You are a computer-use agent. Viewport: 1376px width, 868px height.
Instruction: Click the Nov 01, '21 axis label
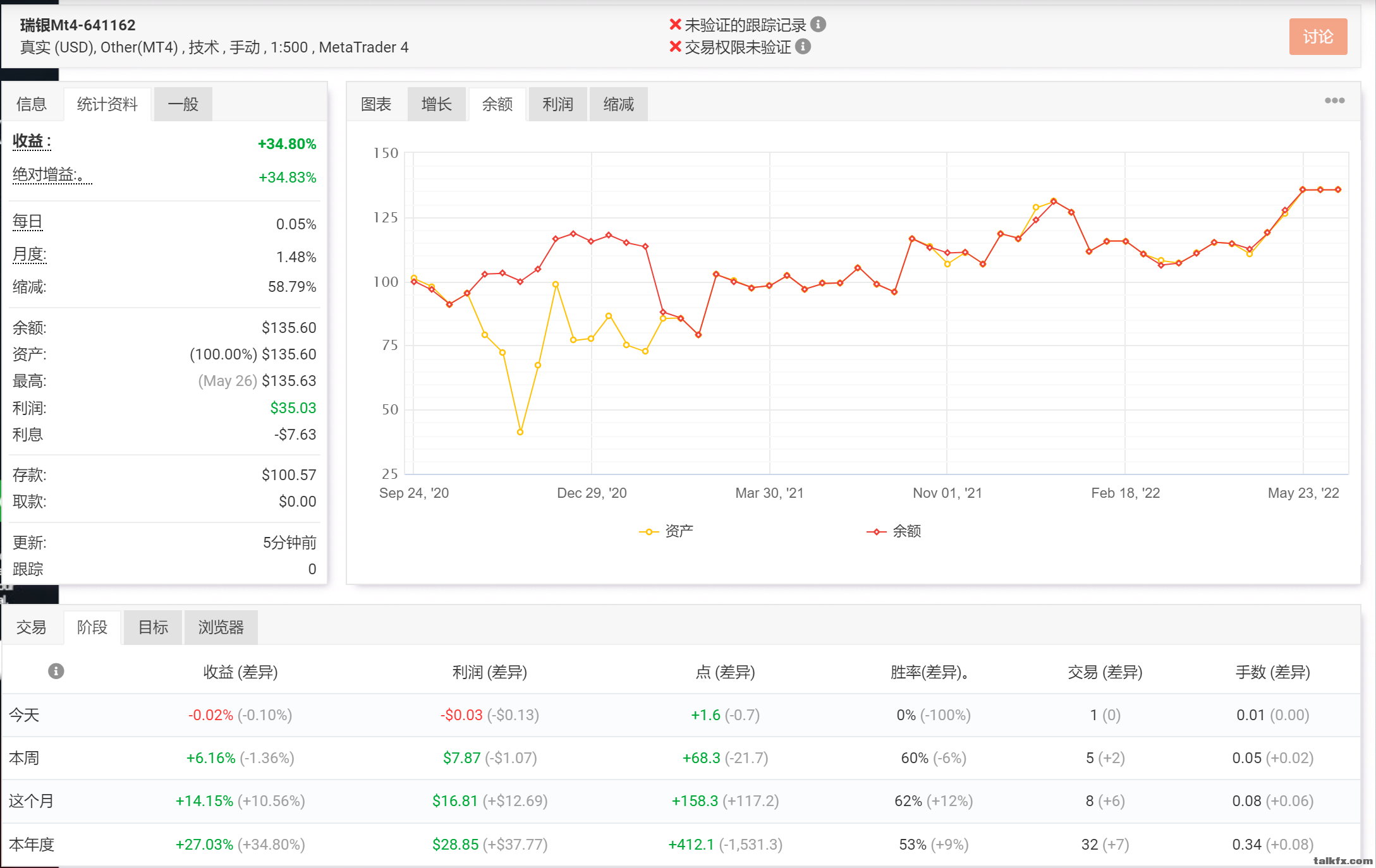pos(947,493)
